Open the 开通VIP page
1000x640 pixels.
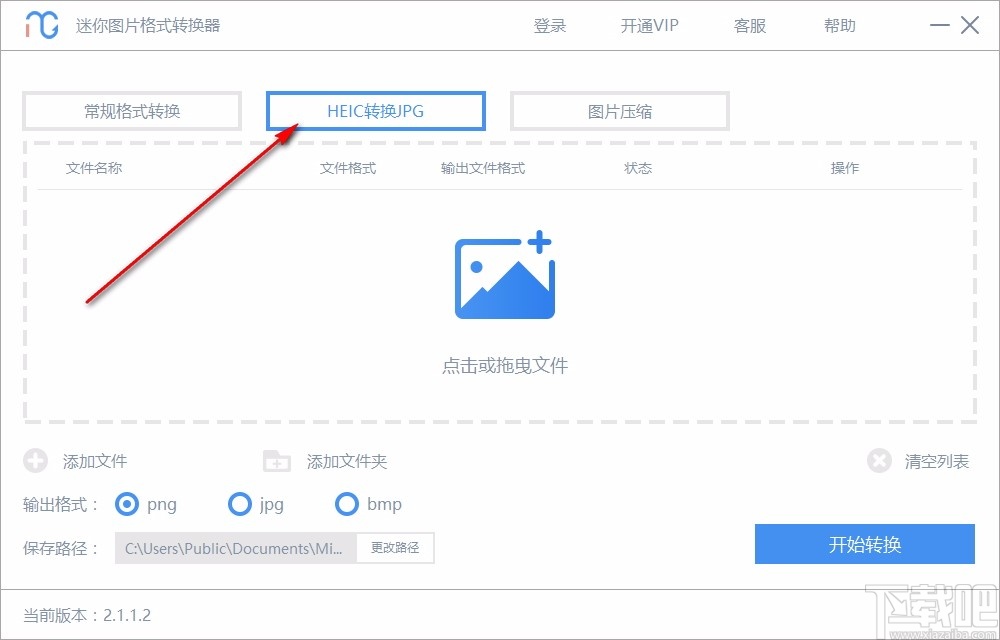point(648,26)
